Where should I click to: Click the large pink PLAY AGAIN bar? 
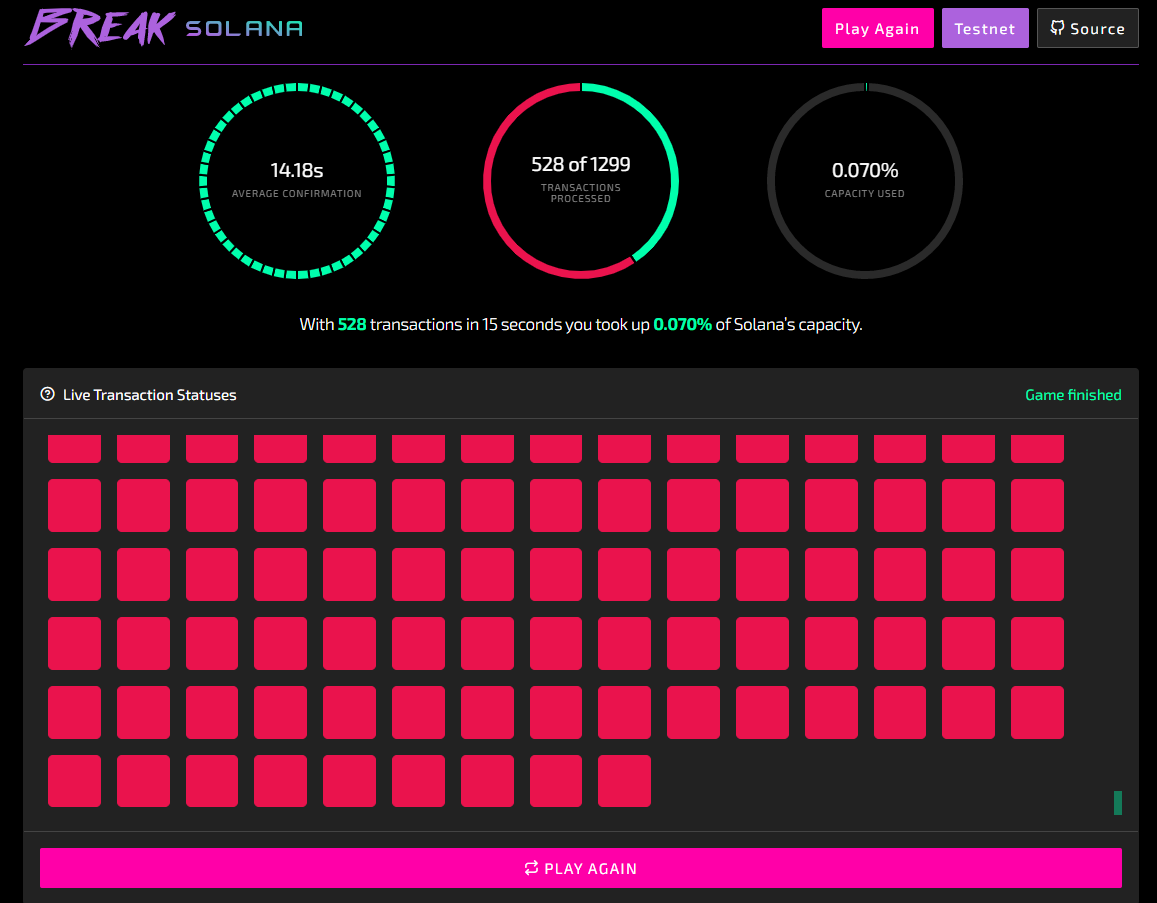point(581,868)
